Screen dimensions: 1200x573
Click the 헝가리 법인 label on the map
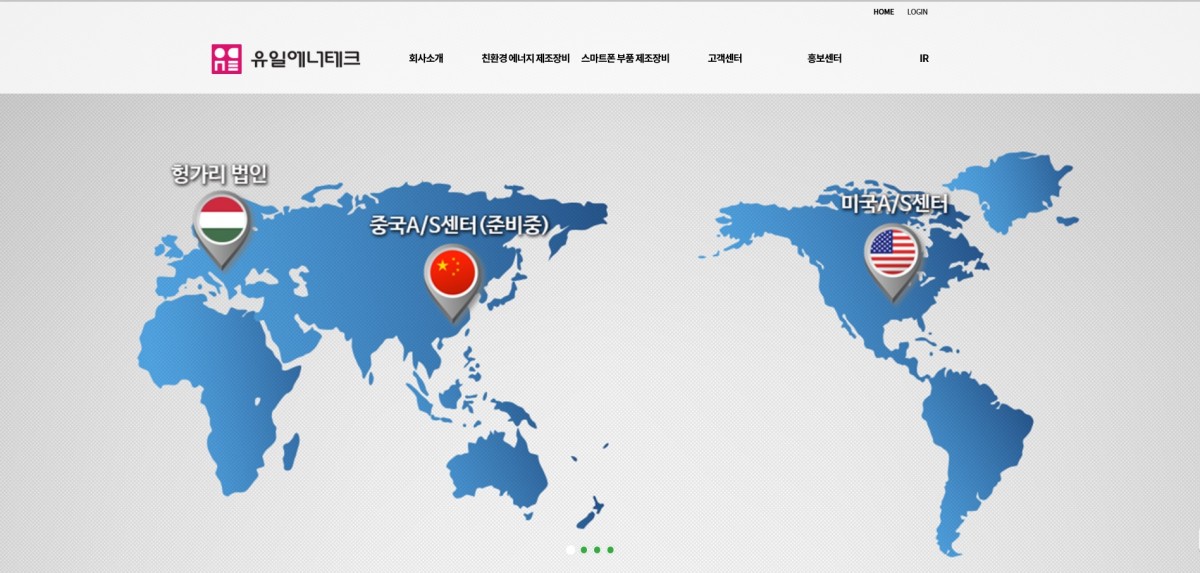(x=220, y=175)
